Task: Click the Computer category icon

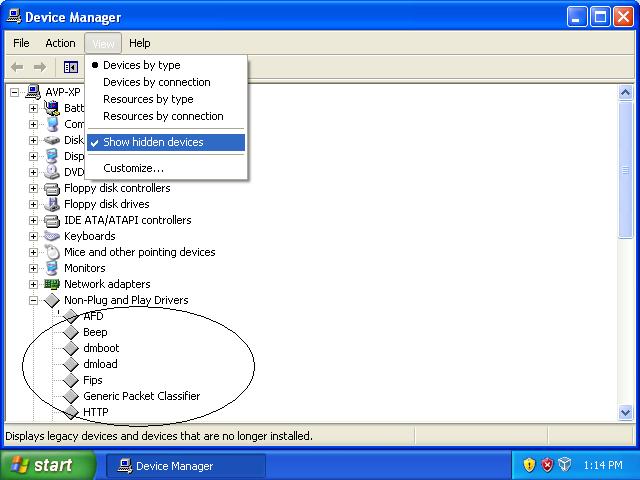Action: point(52,124)
